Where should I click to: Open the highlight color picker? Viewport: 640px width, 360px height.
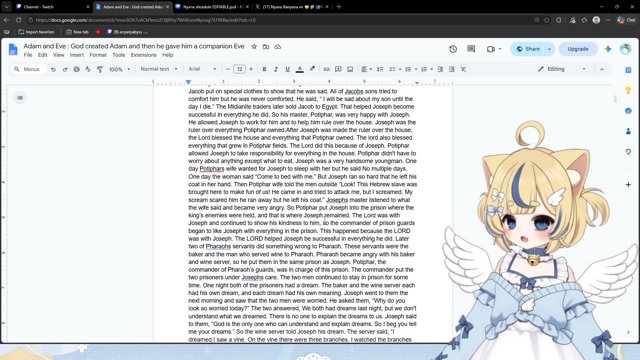(312, 69)
